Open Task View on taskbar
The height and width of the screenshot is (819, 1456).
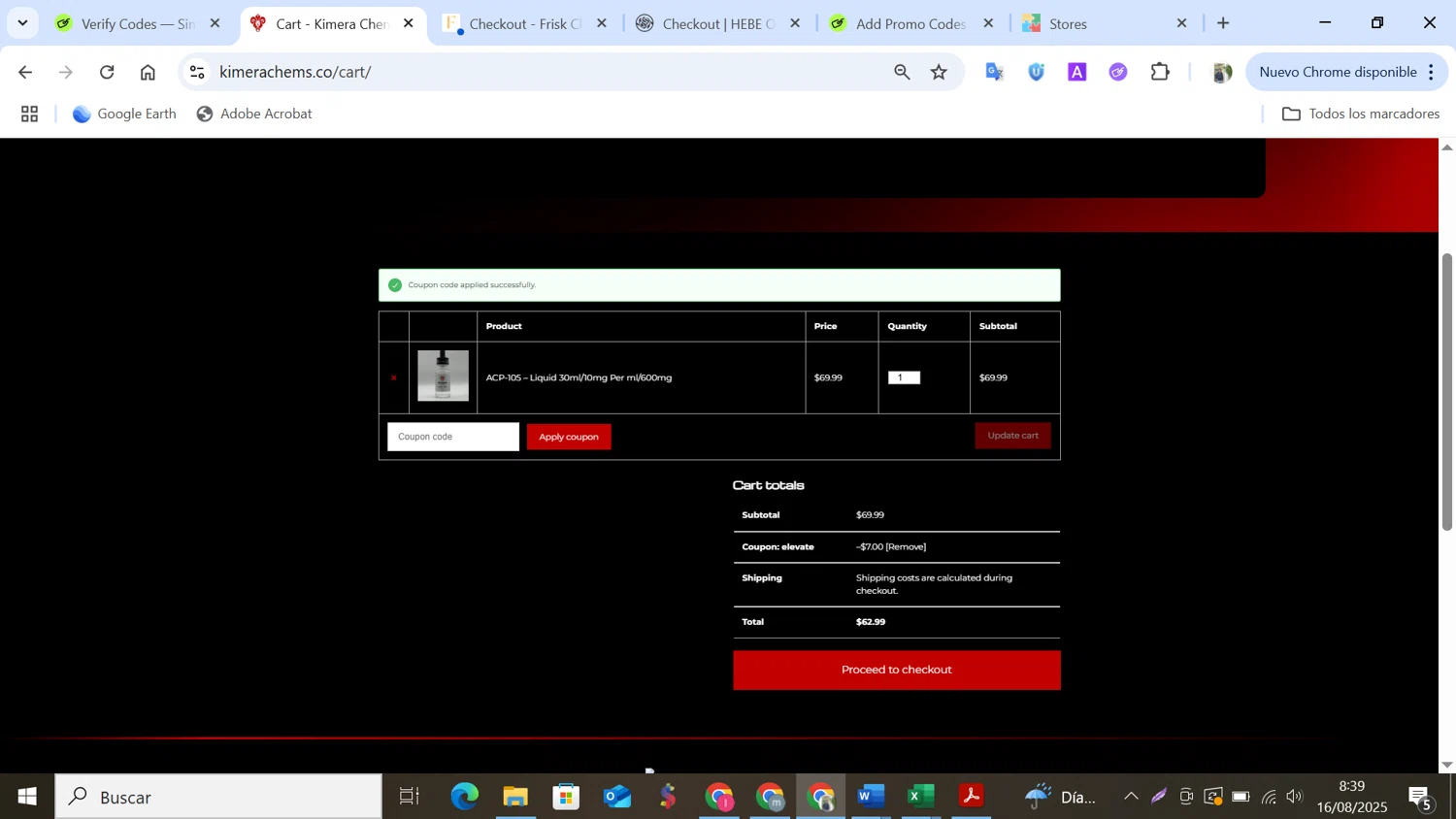click(410, 797)
